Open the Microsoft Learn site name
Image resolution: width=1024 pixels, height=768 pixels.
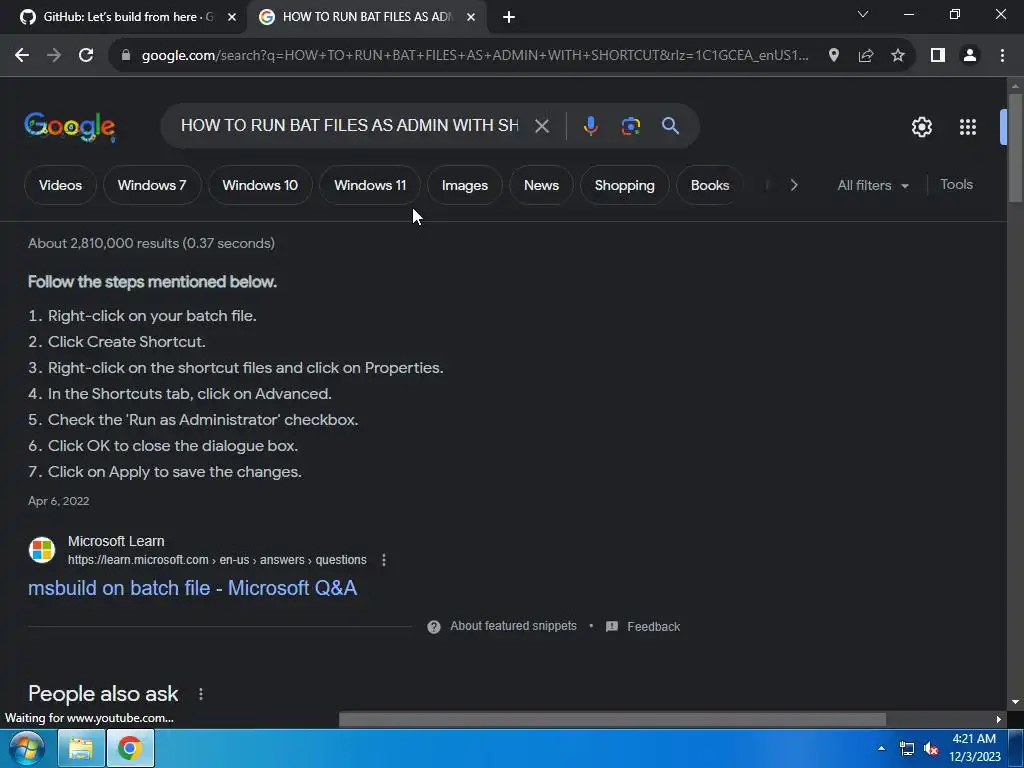pos(116,541)
